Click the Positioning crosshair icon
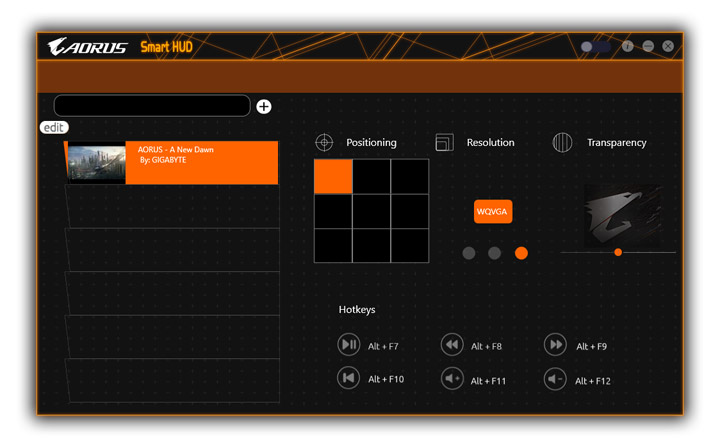This screenshot has height=448, width=720. [324, 143]
